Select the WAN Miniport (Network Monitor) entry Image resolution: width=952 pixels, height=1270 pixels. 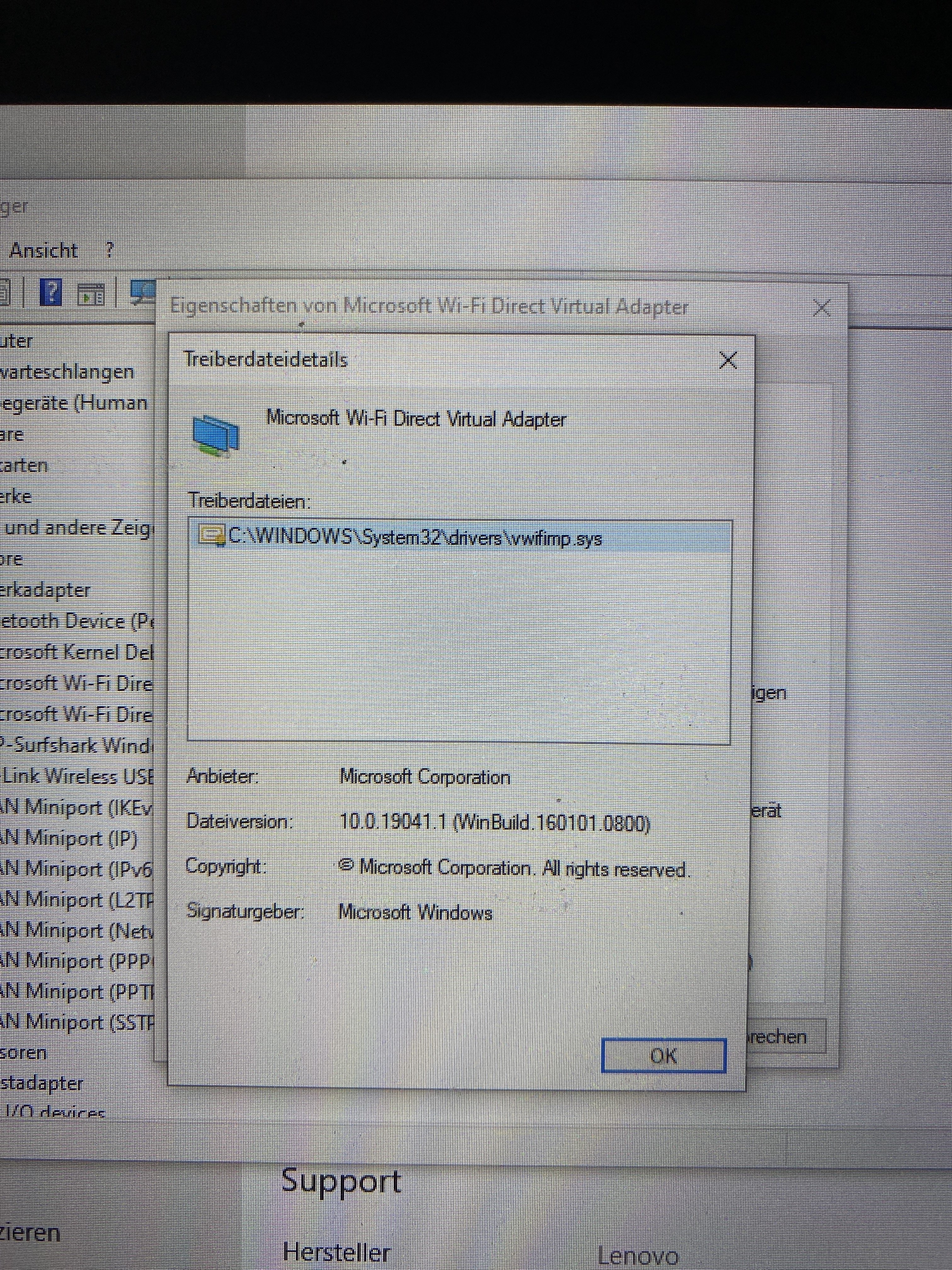pos(77,930)
